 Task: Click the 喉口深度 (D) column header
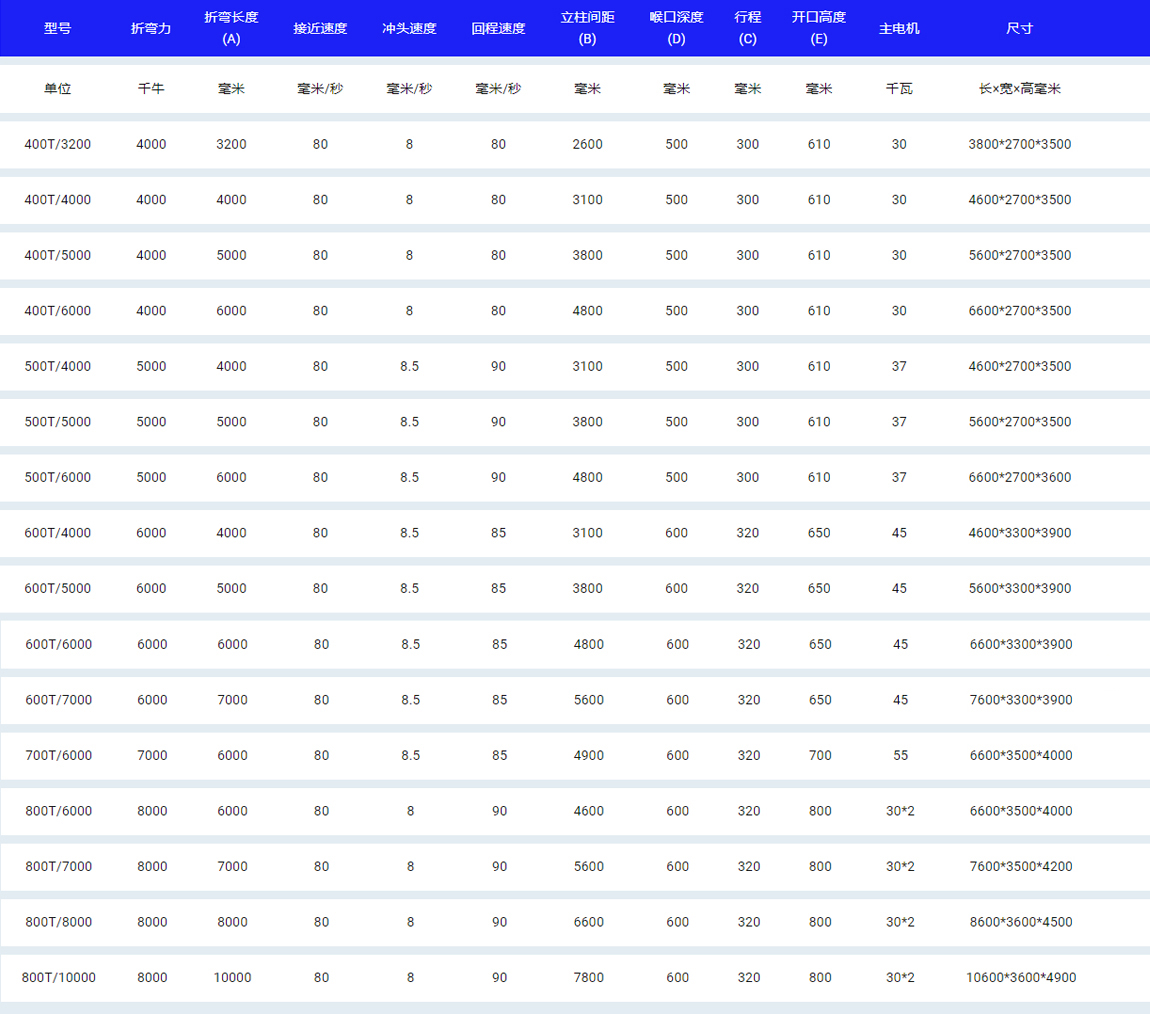point(676,28)
